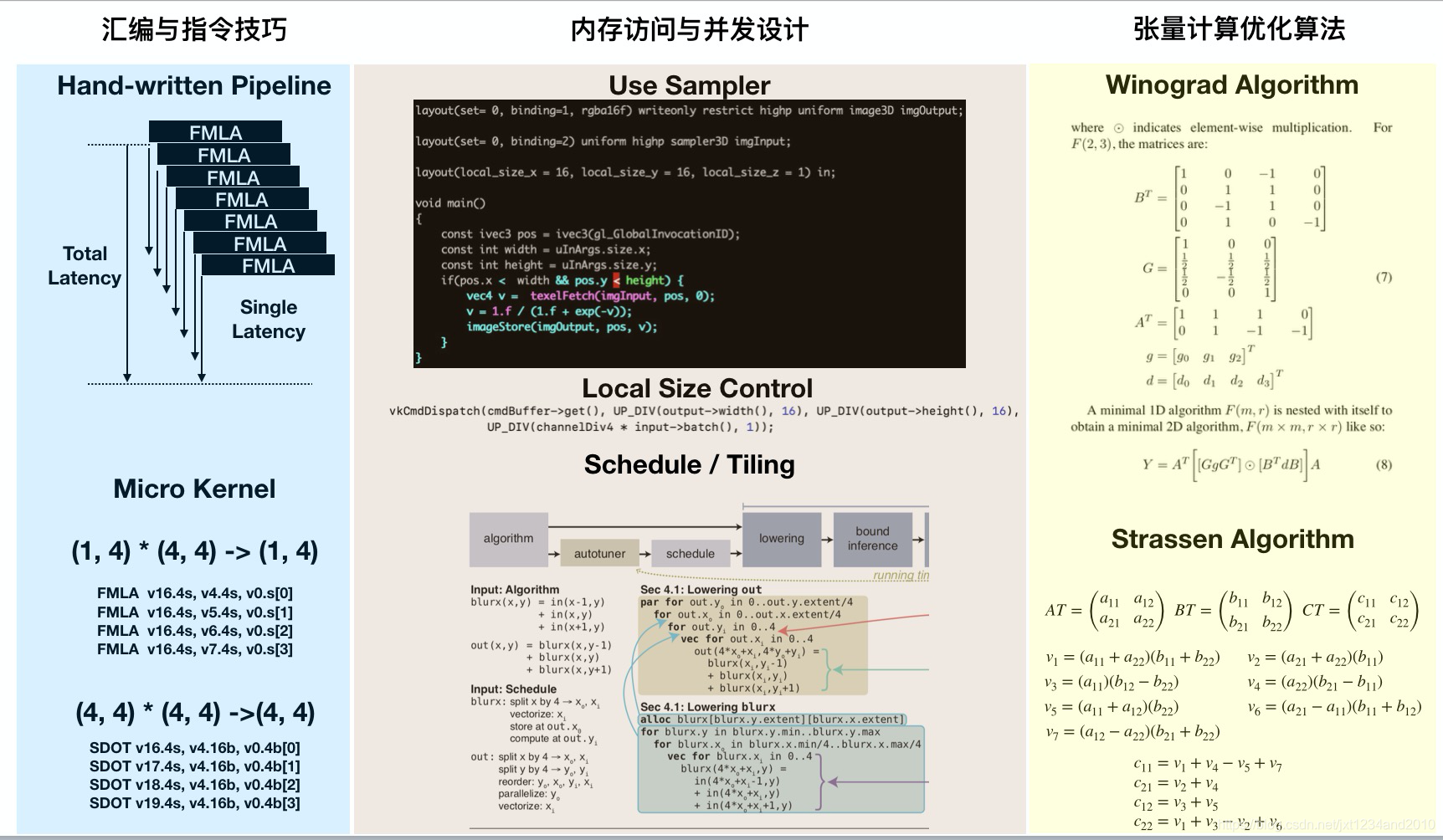Click the column title '张量计算优化算法'
The width and height of the screenshot is (1443, 840).
1239,29
